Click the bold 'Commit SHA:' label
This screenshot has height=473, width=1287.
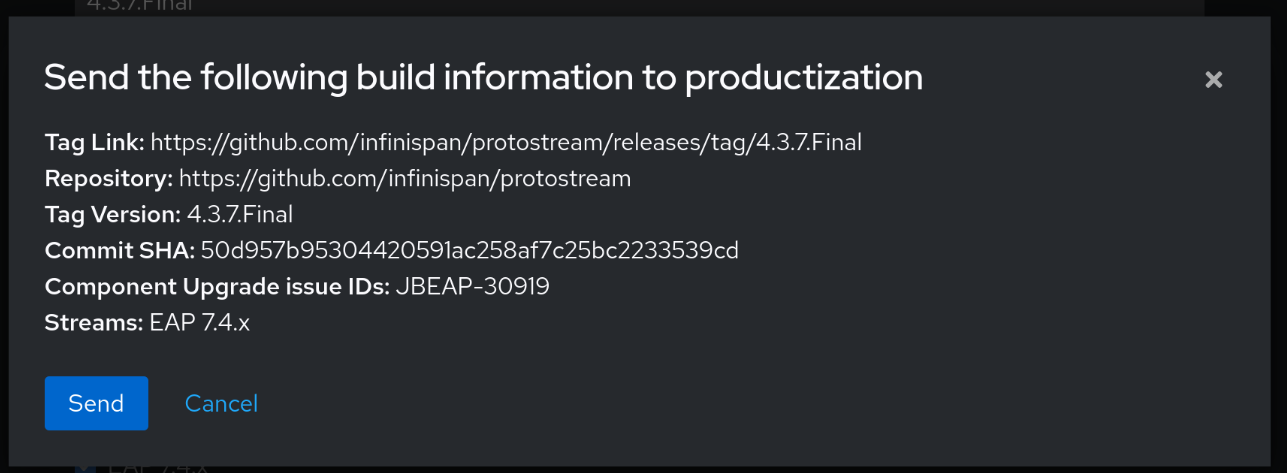point(120,250)
